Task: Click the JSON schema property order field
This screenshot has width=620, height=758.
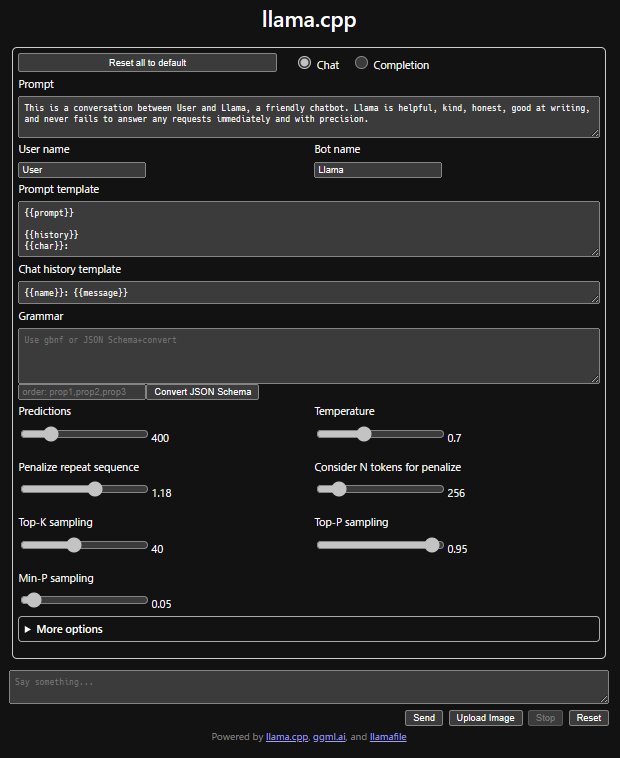Action: click(82, 392)
